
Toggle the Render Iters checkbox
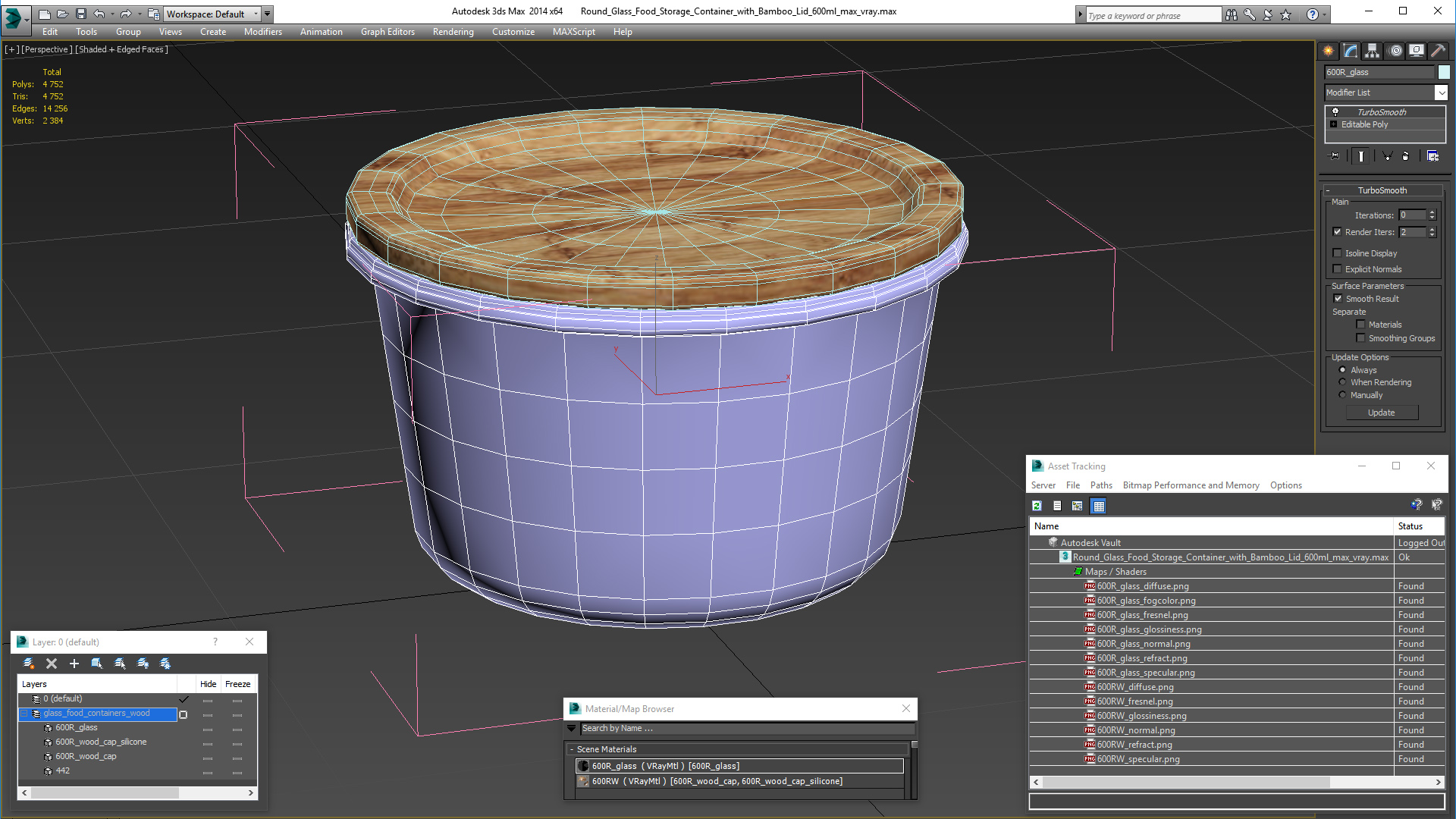1338,232
